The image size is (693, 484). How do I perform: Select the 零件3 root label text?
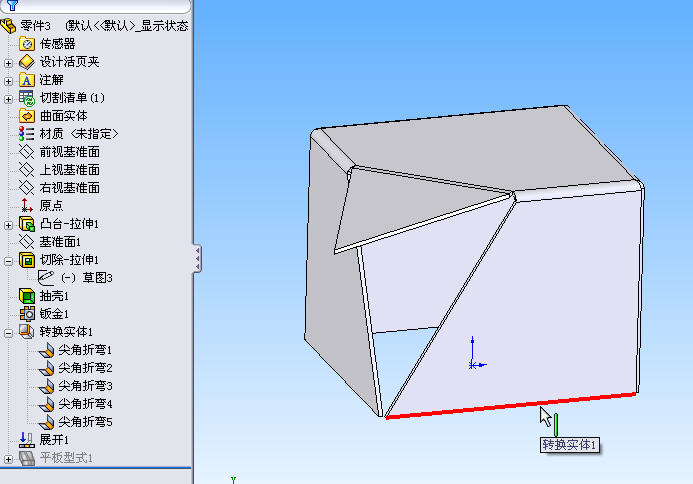(x=35, y=26)
